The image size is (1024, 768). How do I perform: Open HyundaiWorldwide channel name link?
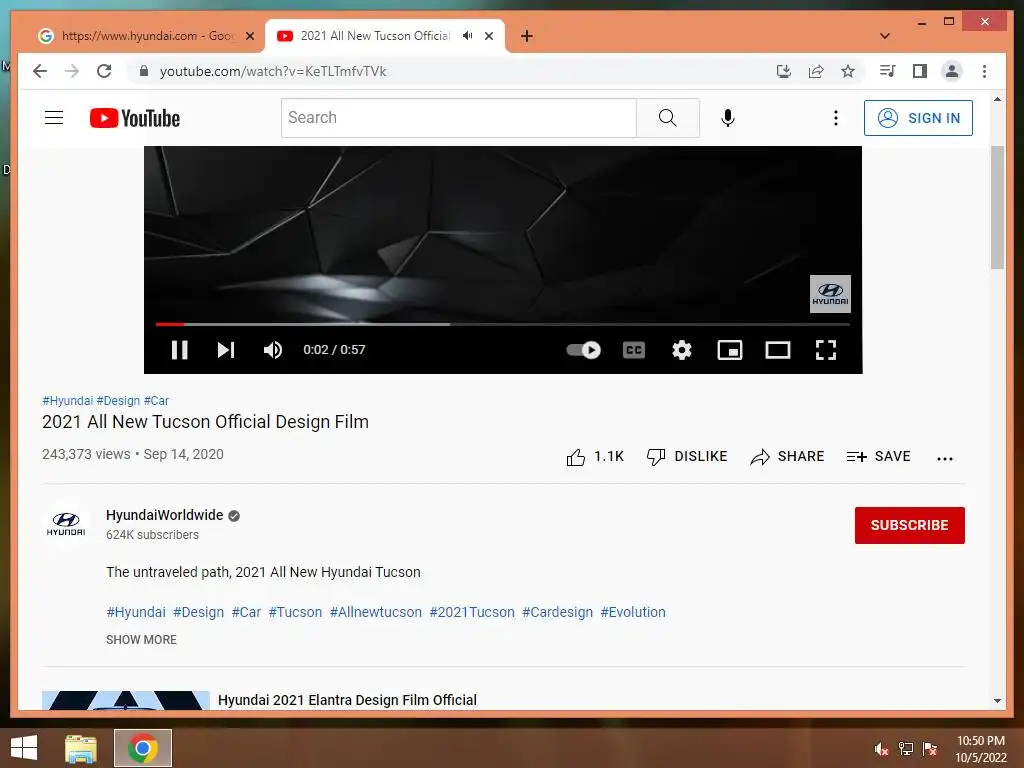tap(165, 515)
